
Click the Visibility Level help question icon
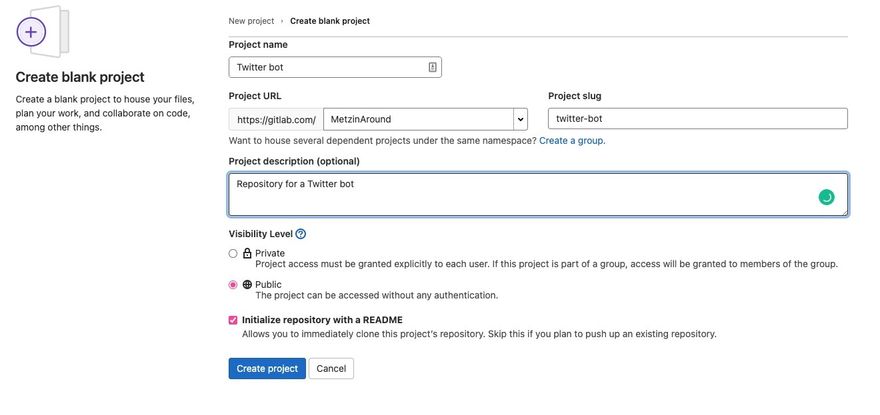(301, 234)
